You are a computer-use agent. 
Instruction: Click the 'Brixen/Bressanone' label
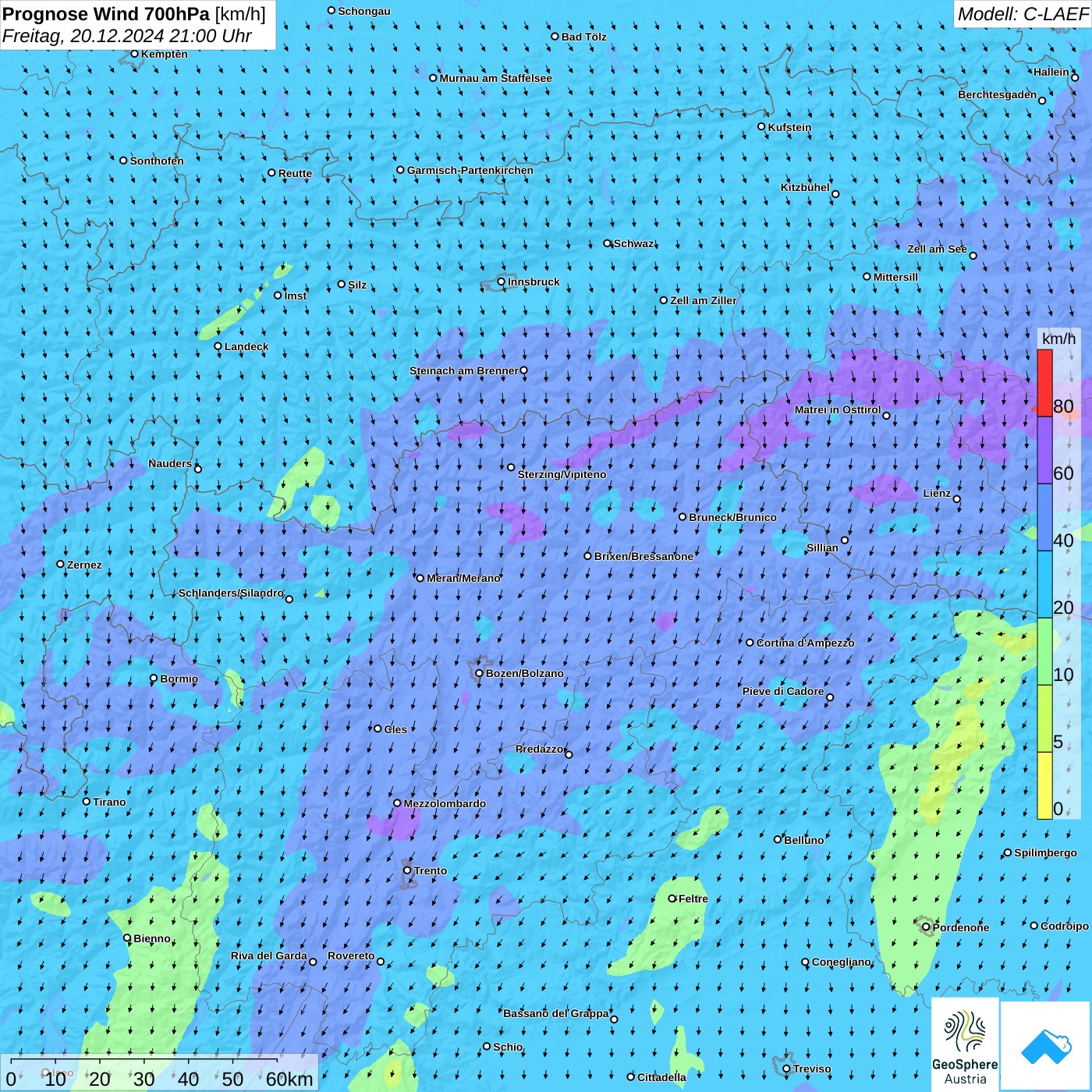coord(643,556)
